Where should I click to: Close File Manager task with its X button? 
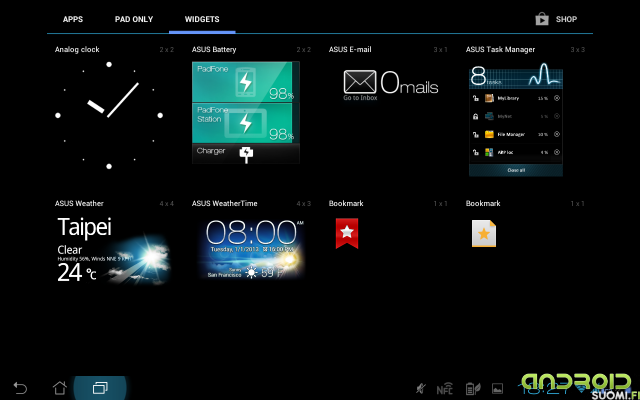(556, 134)
